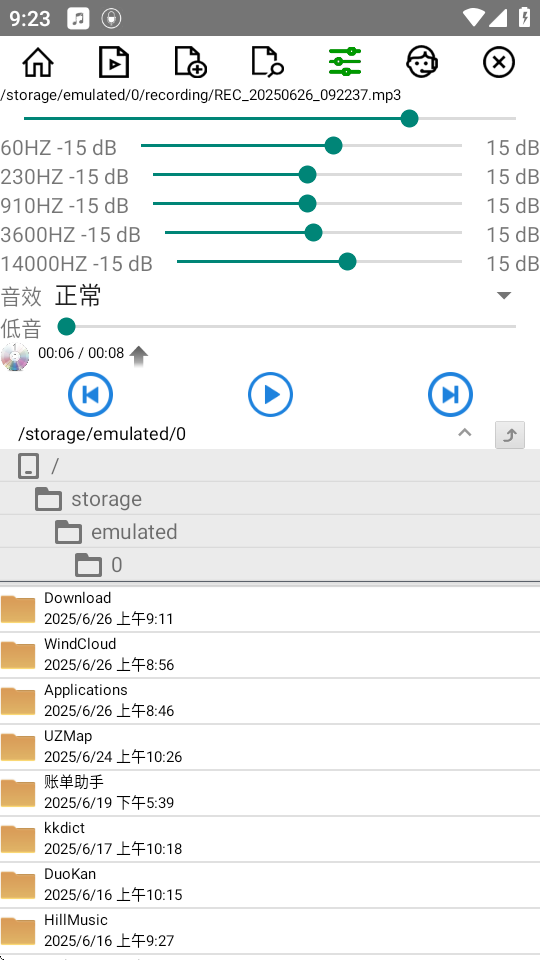Skip to previous track

pyautogui.click(x=91, y=394)
